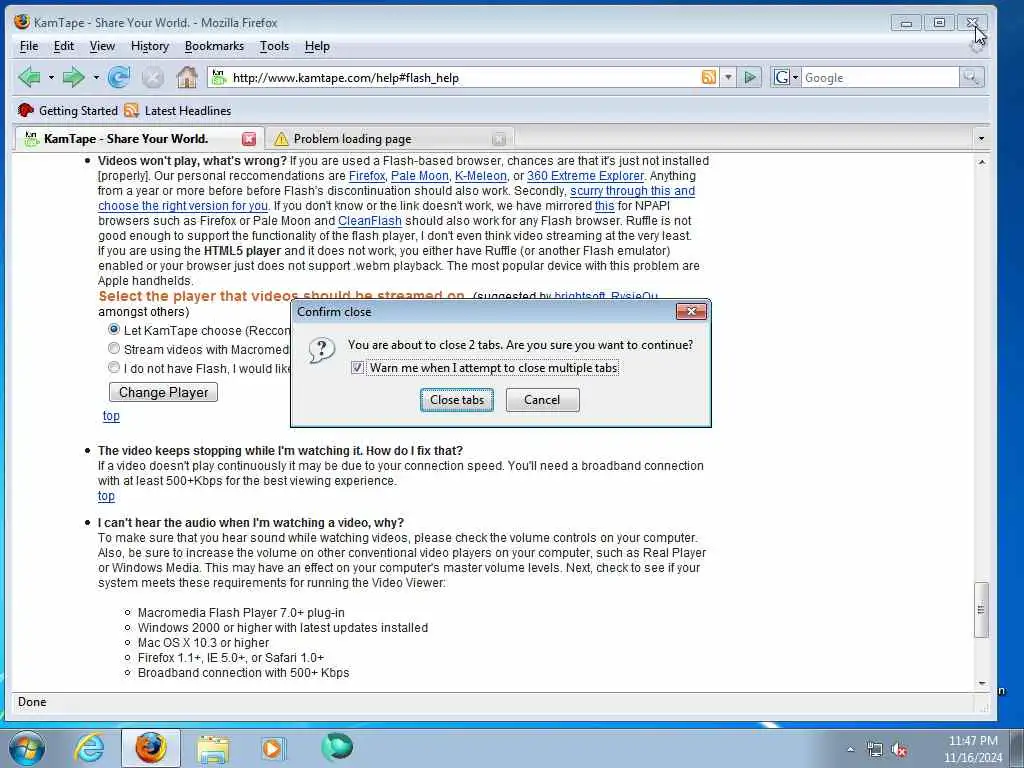Select I do not have Flash radio option
The image size is (1024, 768).
(114, 367)
